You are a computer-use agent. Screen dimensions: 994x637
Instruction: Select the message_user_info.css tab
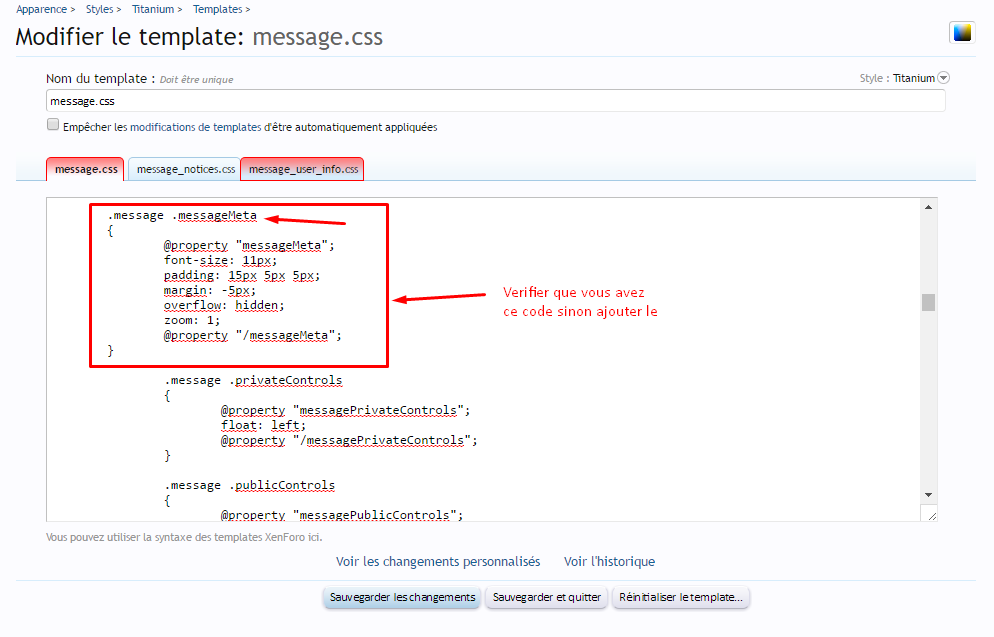303,169
